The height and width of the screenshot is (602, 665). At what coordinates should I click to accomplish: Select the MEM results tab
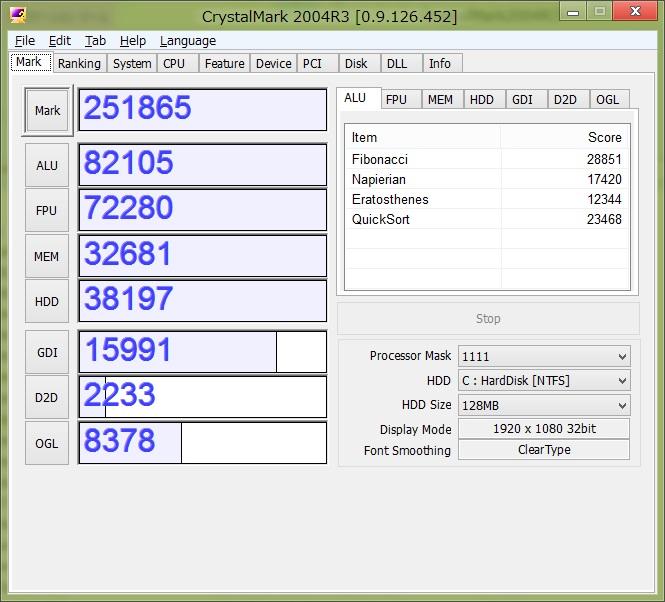pyautogui.click(x=440, y=99)
